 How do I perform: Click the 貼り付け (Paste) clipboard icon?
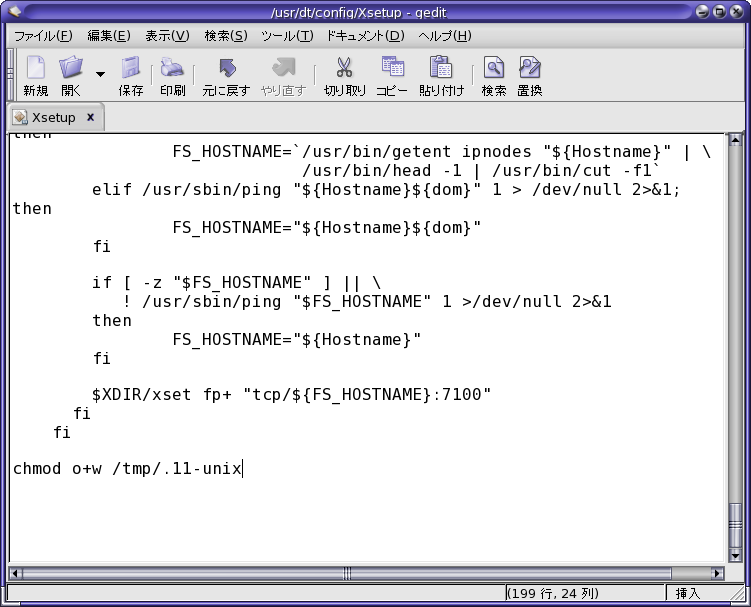(441, 67)
